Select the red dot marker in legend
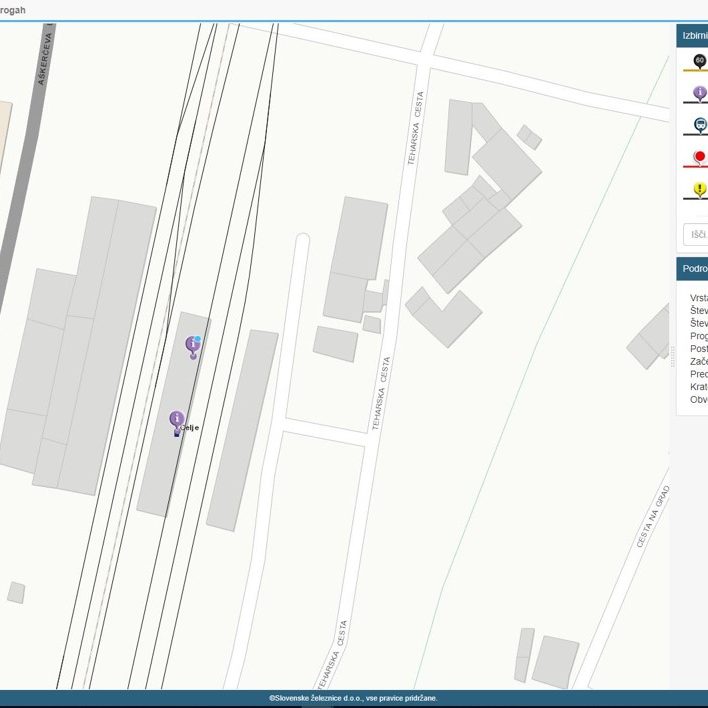This screenshot has width=708, height=708. pos(699,158)
